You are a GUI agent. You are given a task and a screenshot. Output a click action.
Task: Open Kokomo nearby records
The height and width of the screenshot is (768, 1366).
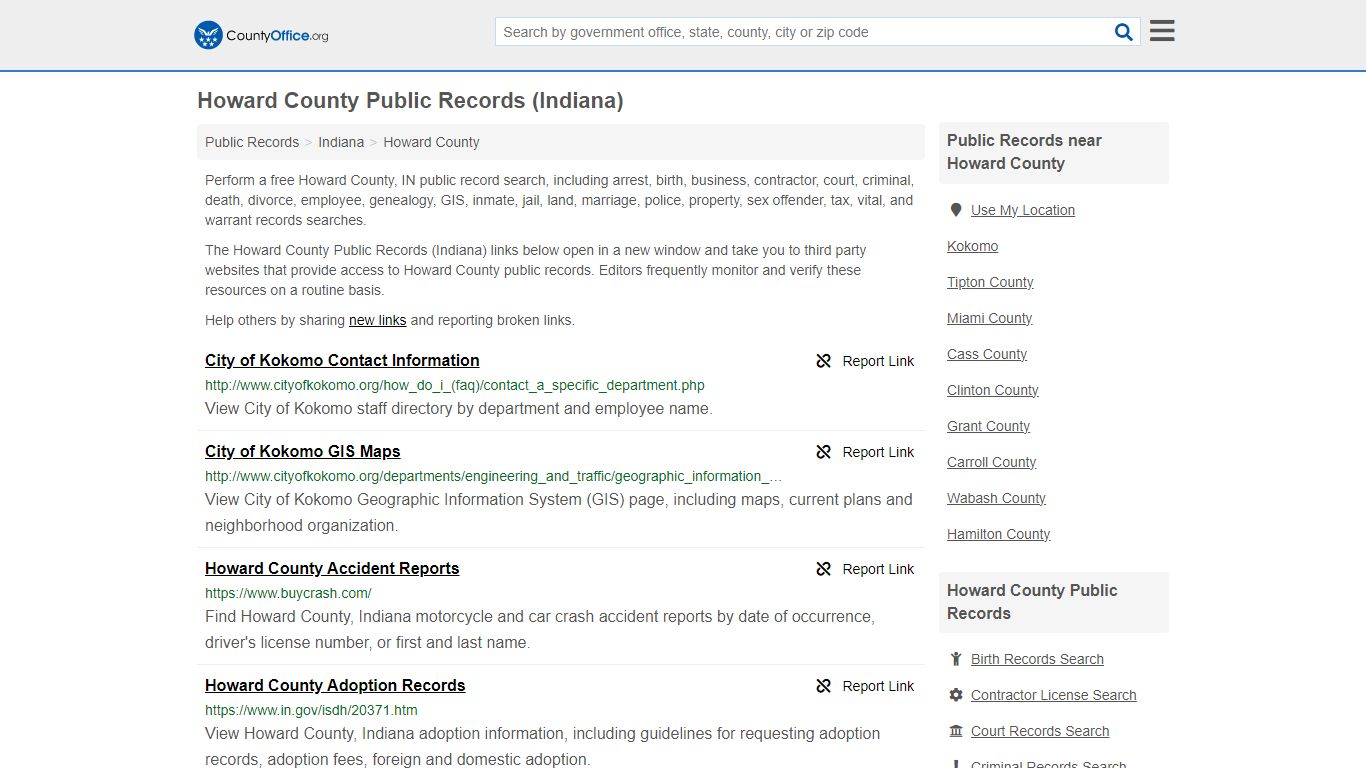pyautogui.click(x=972, y=246)
